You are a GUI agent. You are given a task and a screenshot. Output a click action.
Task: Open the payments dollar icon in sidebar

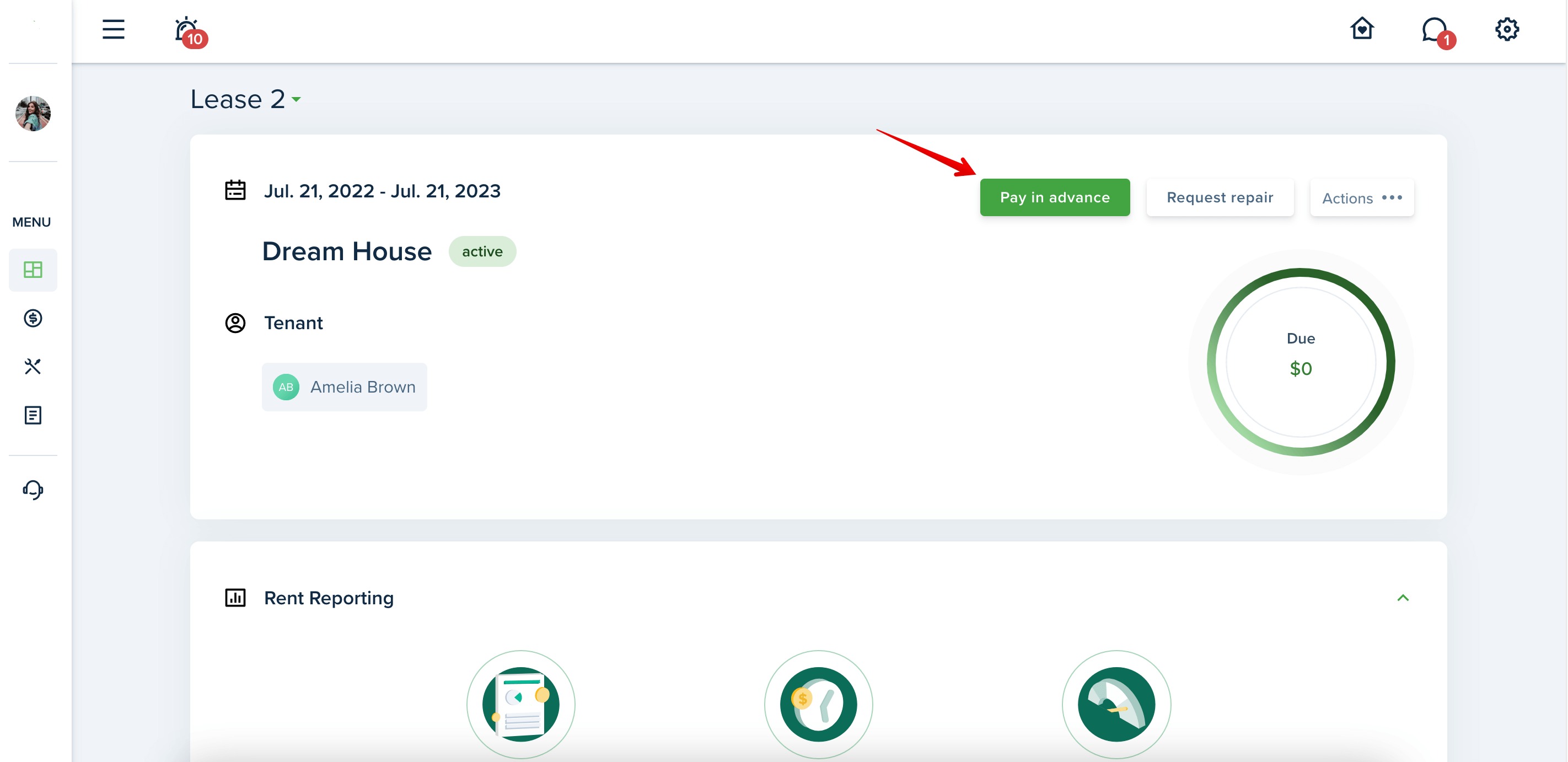click(x=33, y=318)
